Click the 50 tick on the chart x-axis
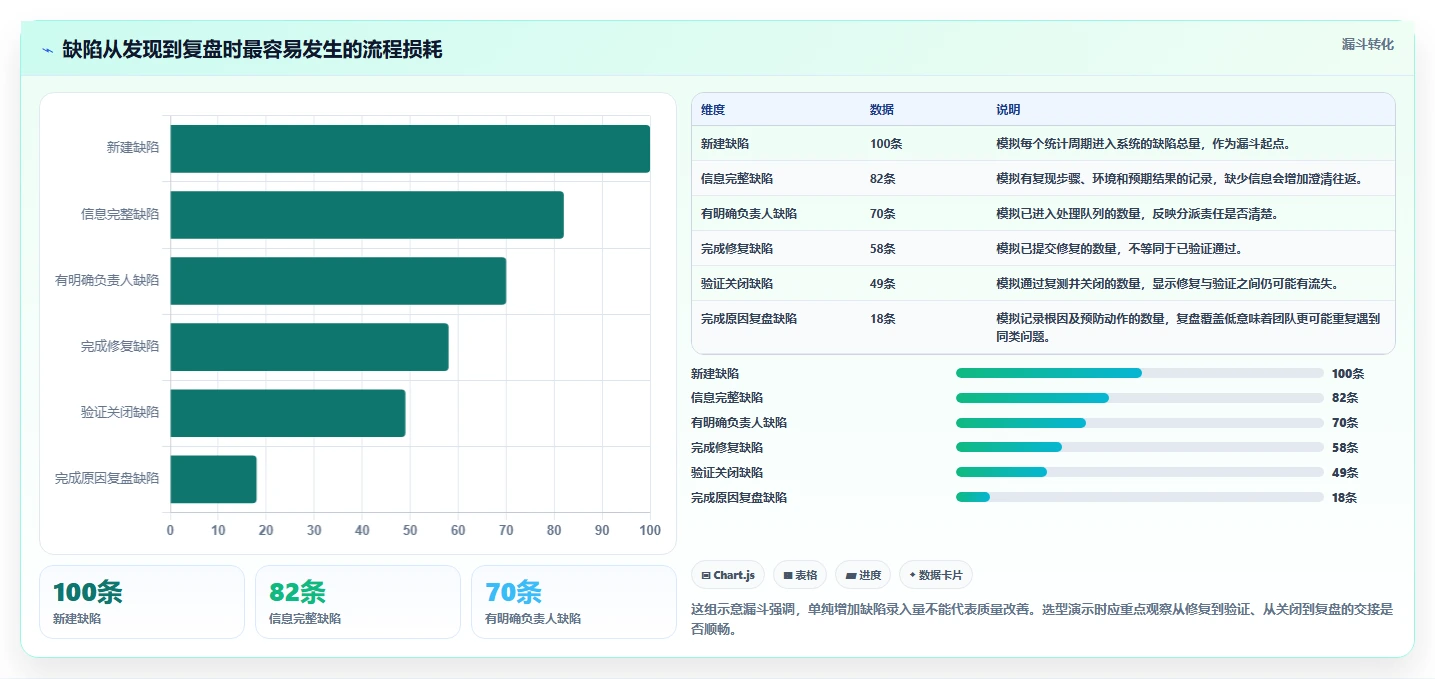The width and height of the screenshot is (1435, 679). (x=410, y=530)
